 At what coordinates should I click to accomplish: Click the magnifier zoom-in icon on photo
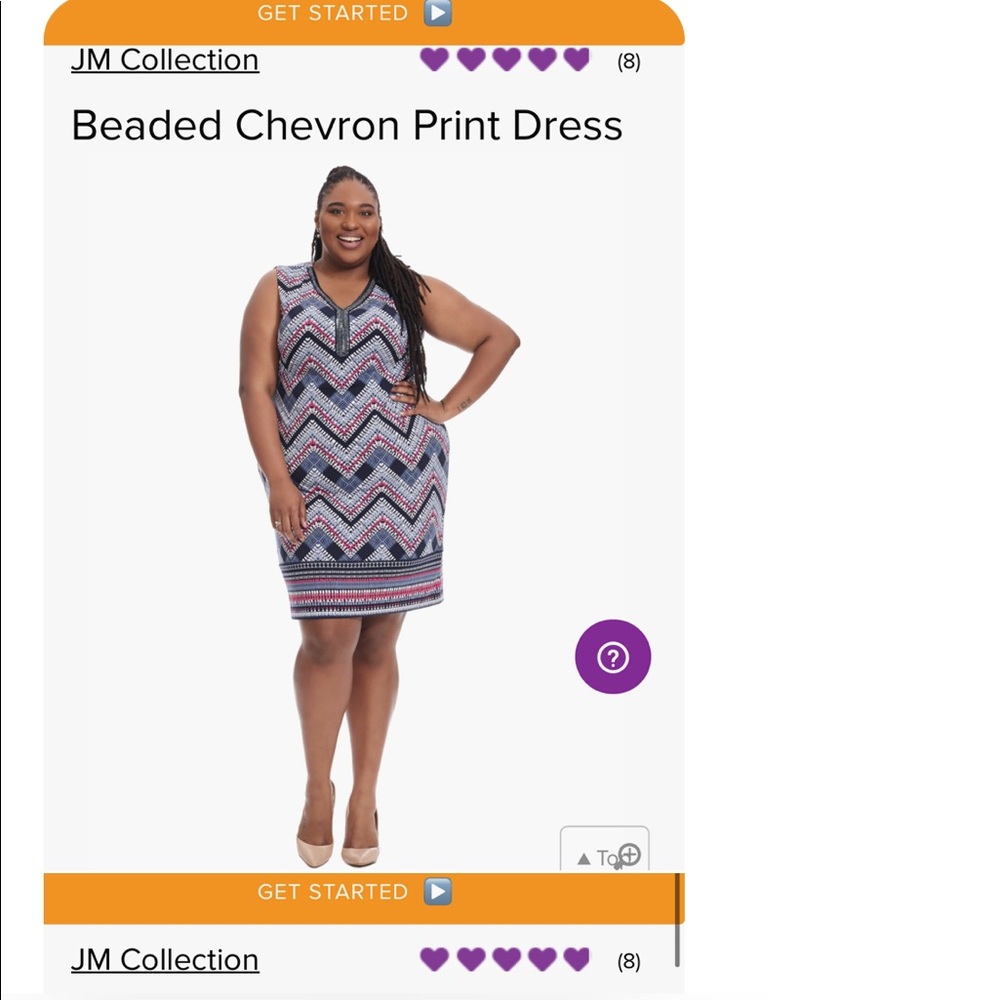tap(629, 854)
